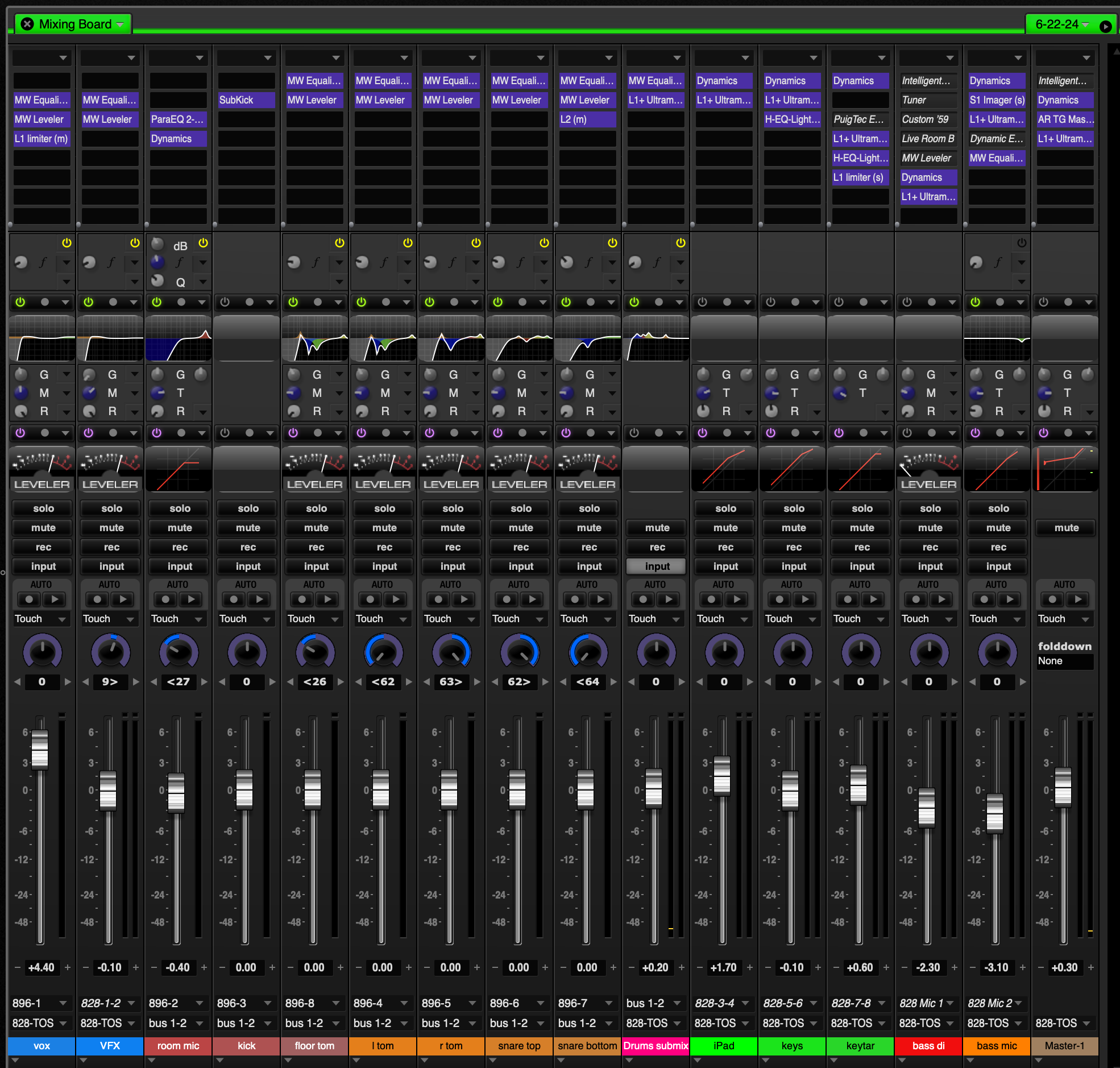Toggle the vox dynamics purple power icon
1120x1068 pixels.
tap(20, 433)
